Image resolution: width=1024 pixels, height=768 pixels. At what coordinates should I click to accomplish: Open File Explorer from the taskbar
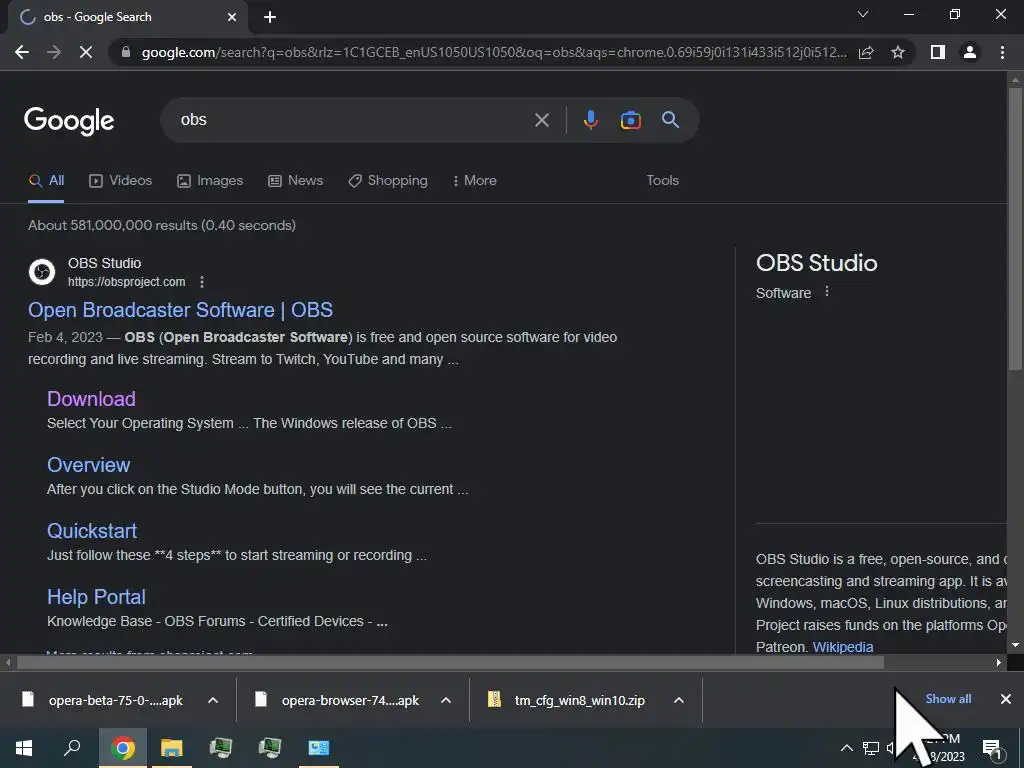[171, 748]
